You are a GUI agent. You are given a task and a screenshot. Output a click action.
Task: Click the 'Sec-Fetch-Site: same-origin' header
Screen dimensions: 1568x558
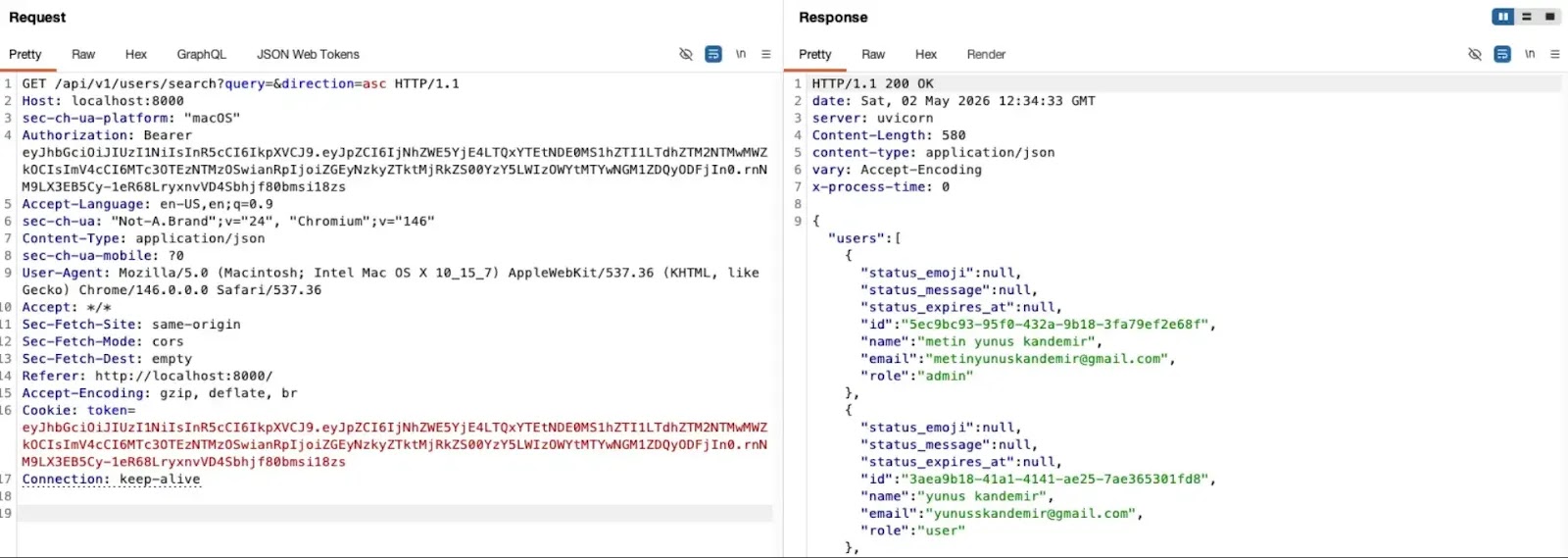pyautogui.click(x=131, y=324)
